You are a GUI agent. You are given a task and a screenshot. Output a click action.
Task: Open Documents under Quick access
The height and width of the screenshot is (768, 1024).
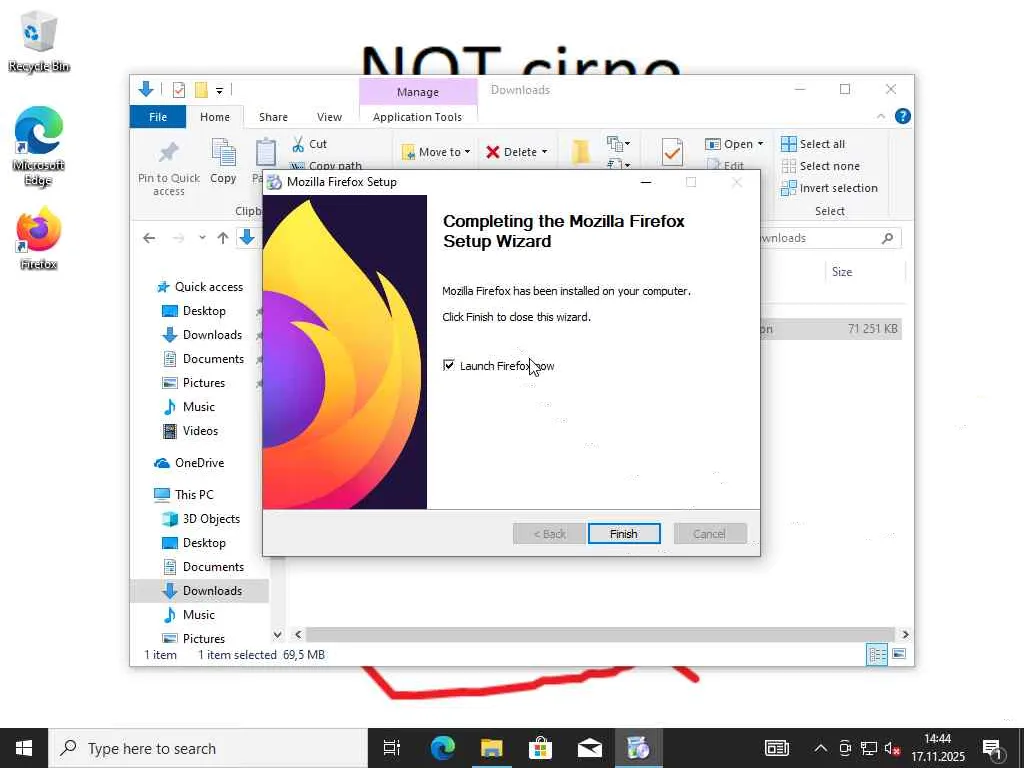203,359
